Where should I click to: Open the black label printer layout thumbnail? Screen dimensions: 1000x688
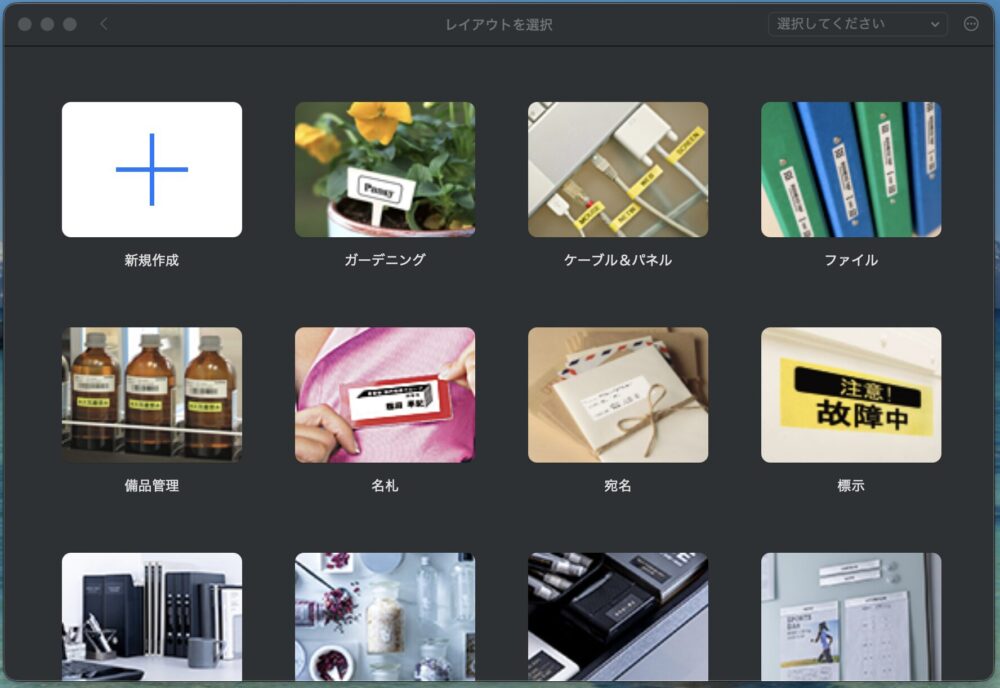[618, 617]
